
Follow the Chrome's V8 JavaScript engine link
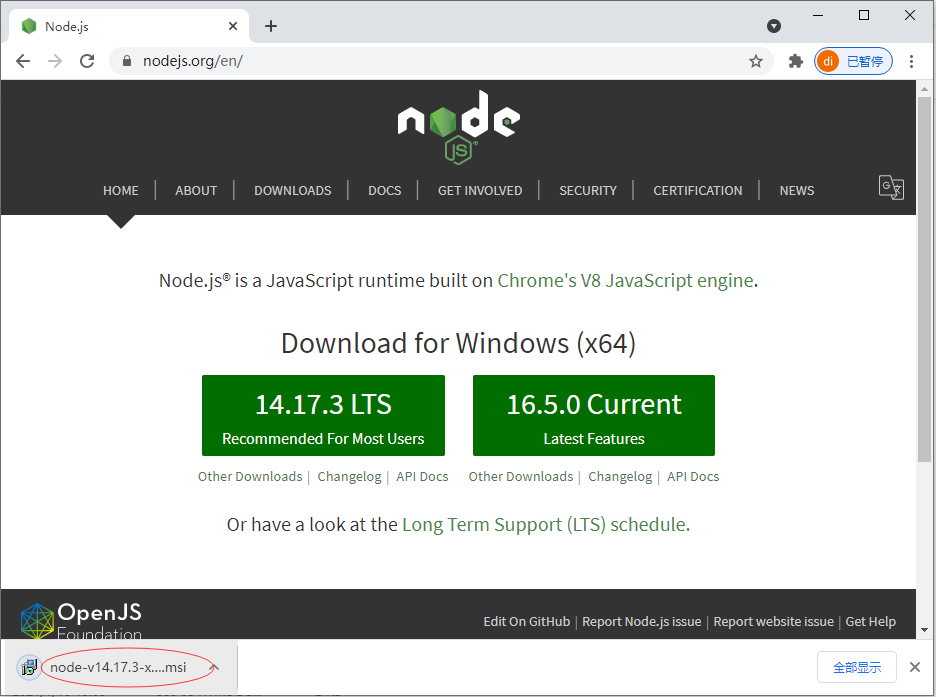[x=626, y=280]
